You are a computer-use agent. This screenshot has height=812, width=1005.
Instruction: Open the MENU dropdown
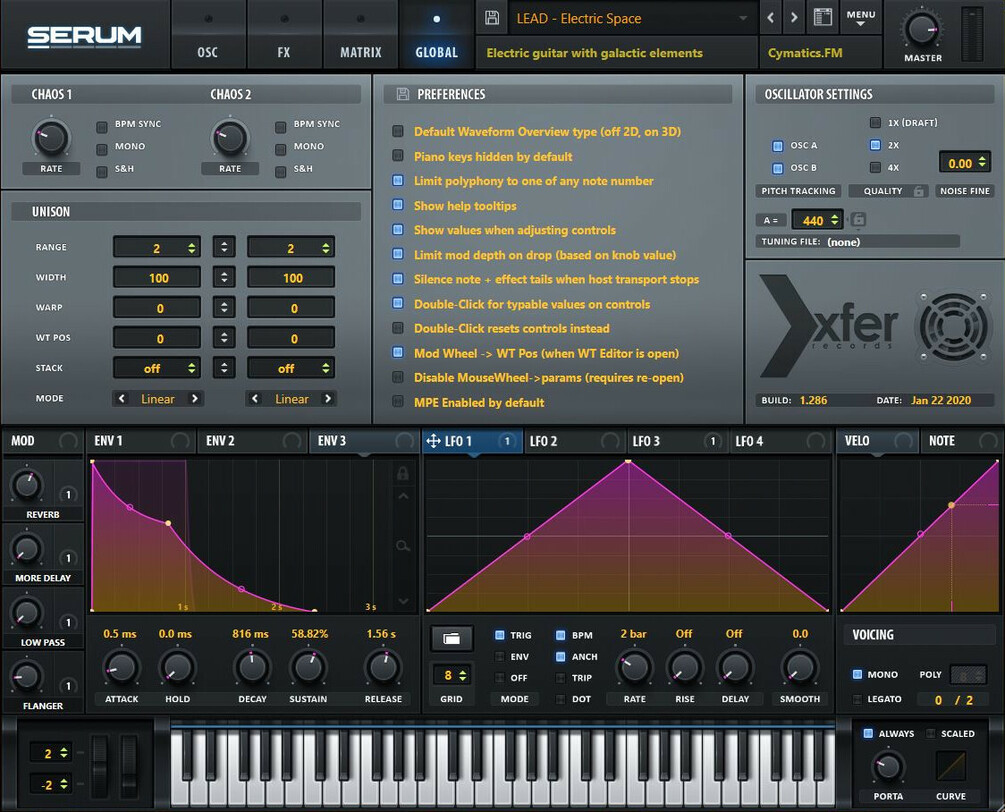860,18
